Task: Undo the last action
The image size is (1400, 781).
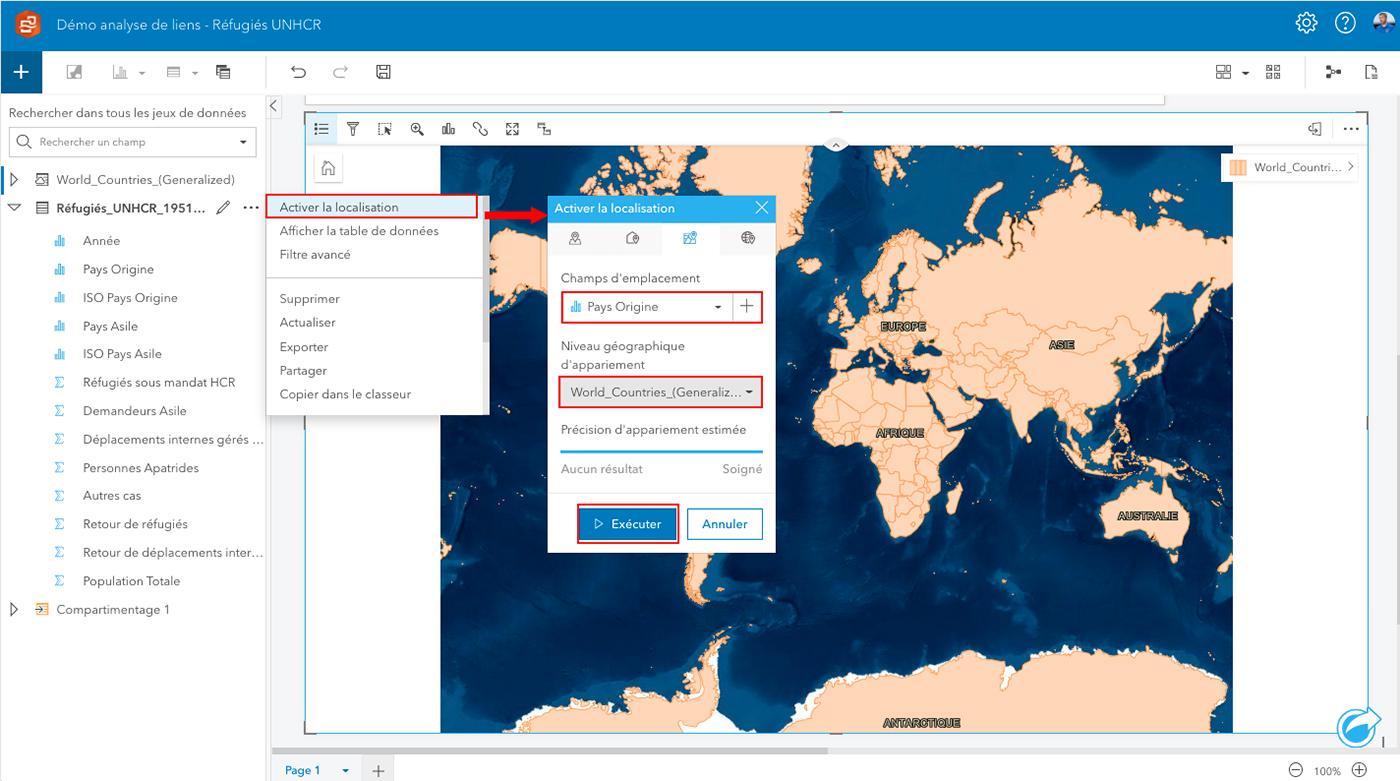Action: coord(298,72)
